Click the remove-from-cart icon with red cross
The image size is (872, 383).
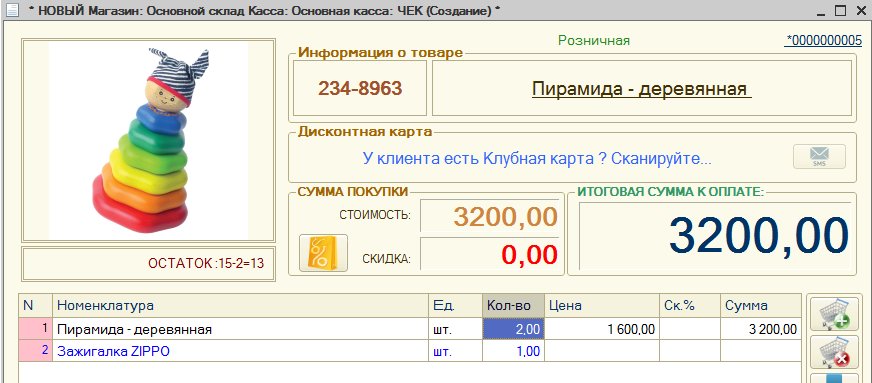pos(834,352)
